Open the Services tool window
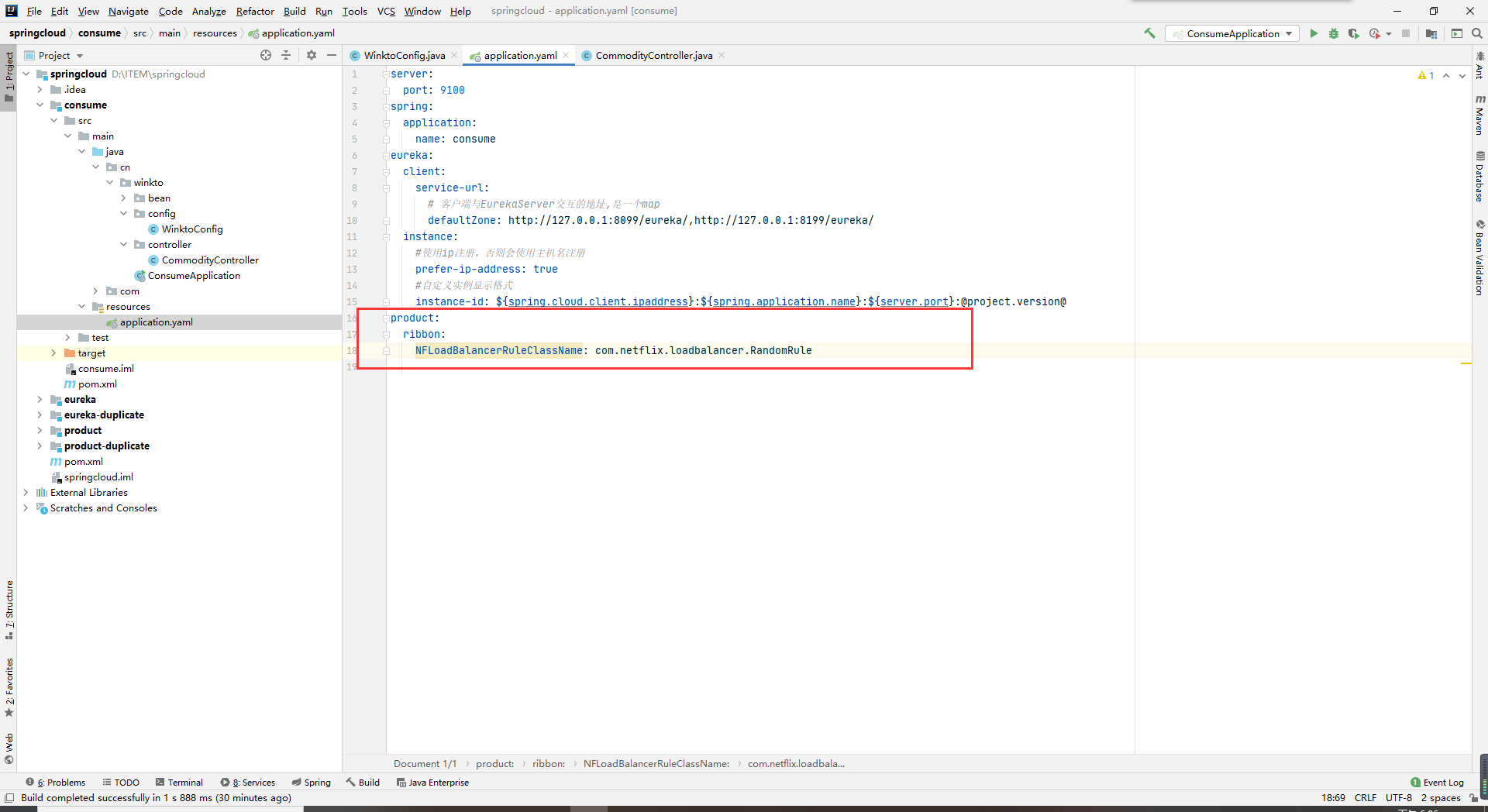Image resolution: width=1488 pixels, height=812 pixels. (x=247, y=783)
